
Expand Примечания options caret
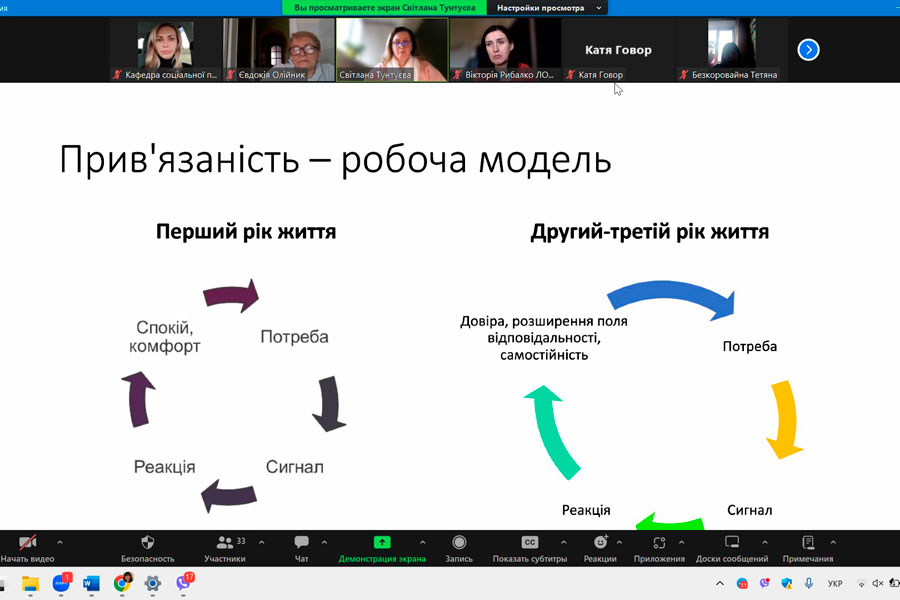tap(833, 542)
